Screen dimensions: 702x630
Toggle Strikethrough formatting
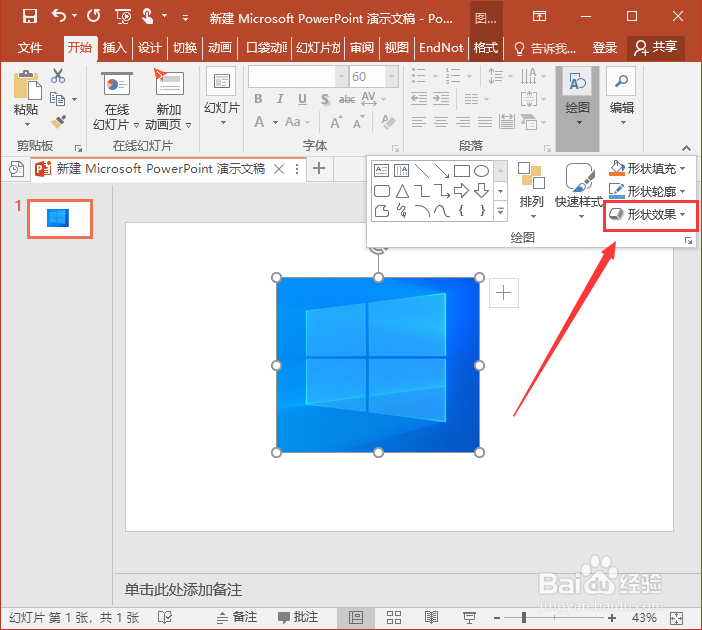[x=347, y=99]
